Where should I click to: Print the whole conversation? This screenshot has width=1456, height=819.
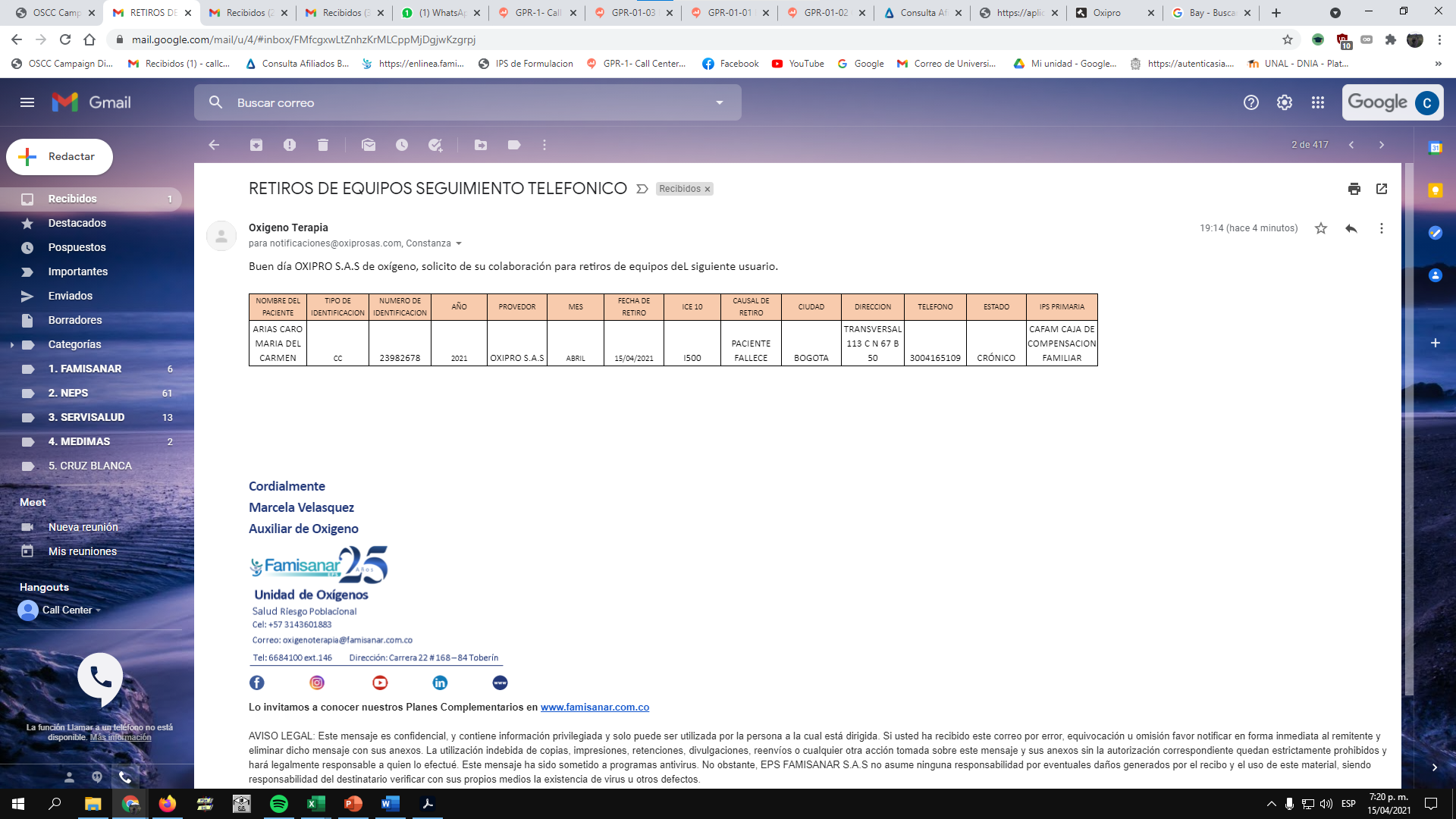coord(1354,189)
